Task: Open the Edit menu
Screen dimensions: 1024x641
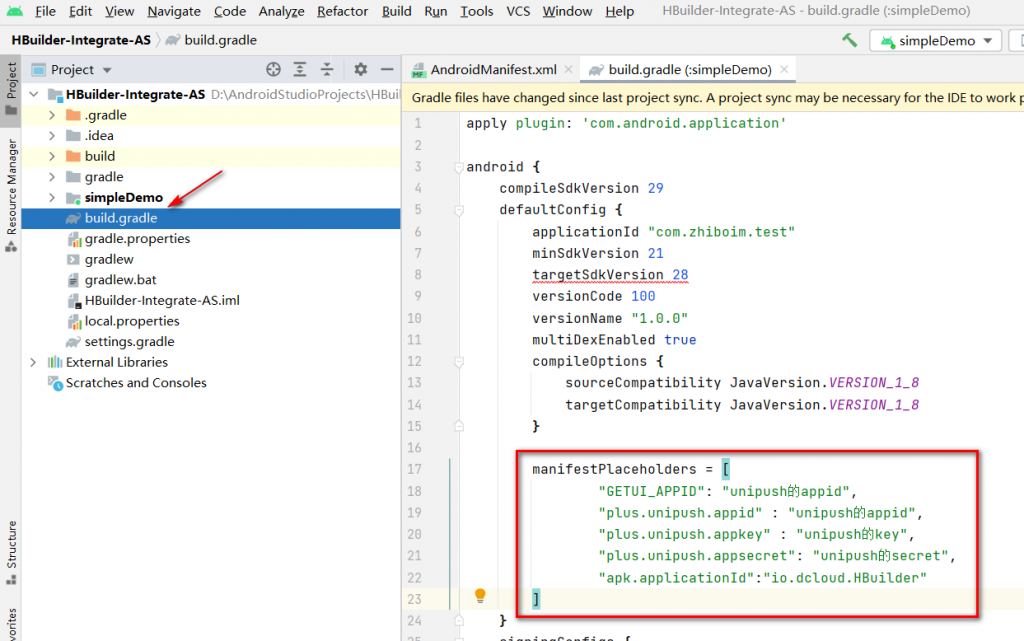Action: pyautogui.click(x=80, y=11)
